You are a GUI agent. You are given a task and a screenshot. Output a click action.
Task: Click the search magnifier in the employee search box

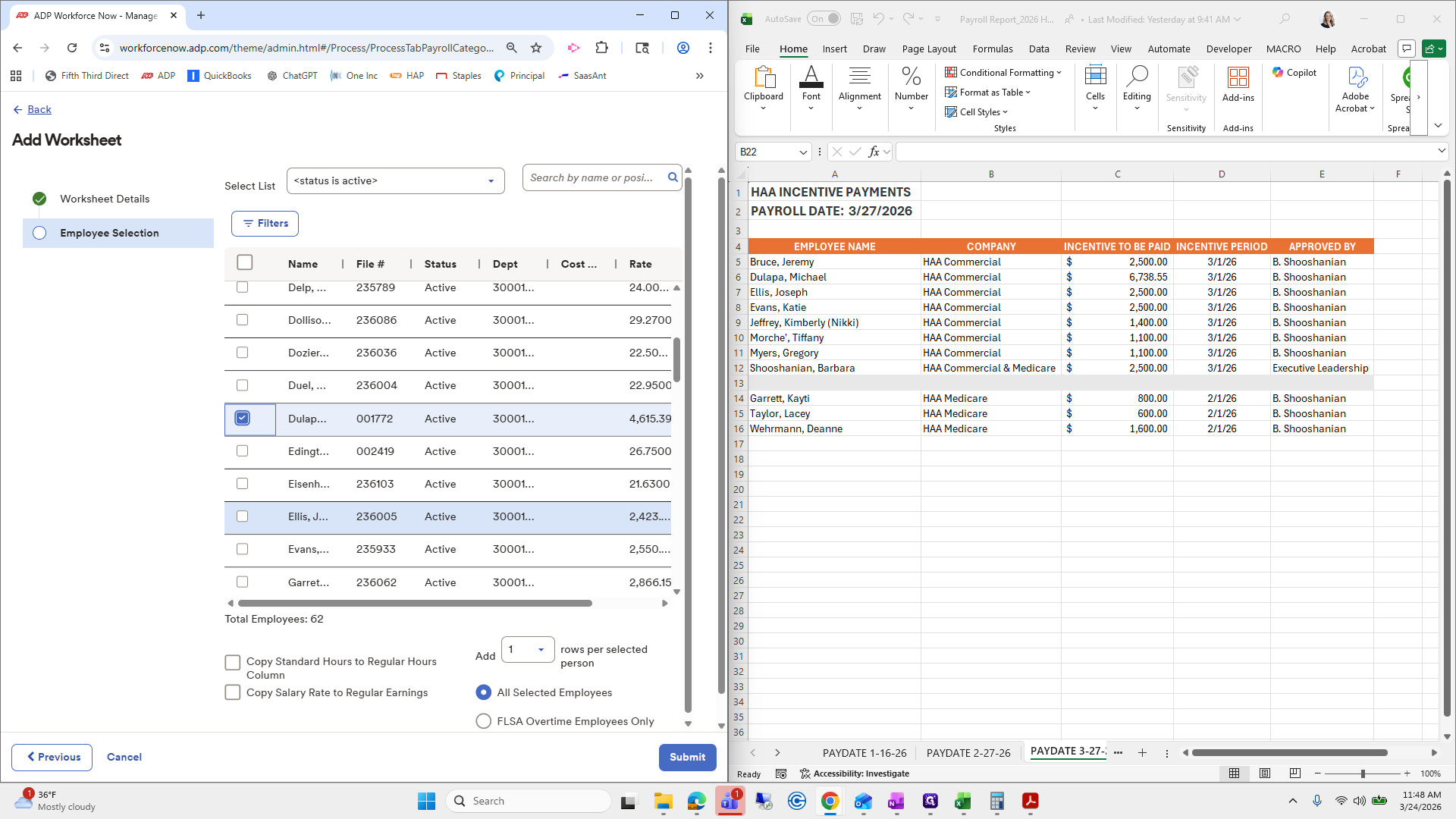(x=672, y=177)
